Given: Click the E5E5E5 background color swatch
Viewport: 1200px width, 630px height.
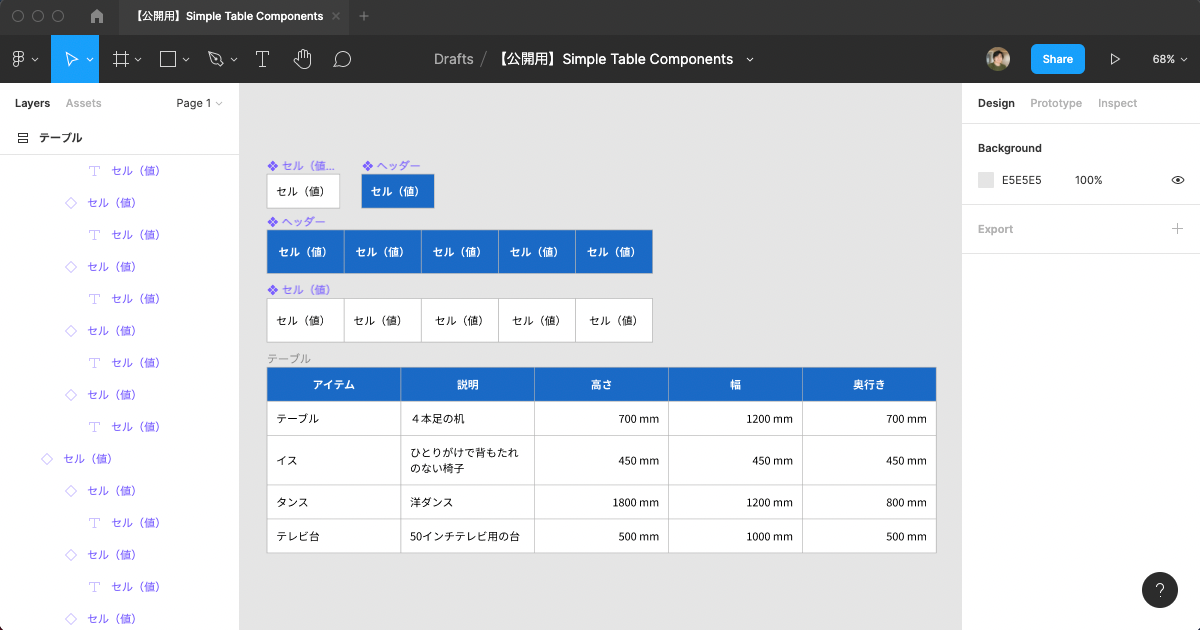Looking at the screenshot, I should 986,180.
